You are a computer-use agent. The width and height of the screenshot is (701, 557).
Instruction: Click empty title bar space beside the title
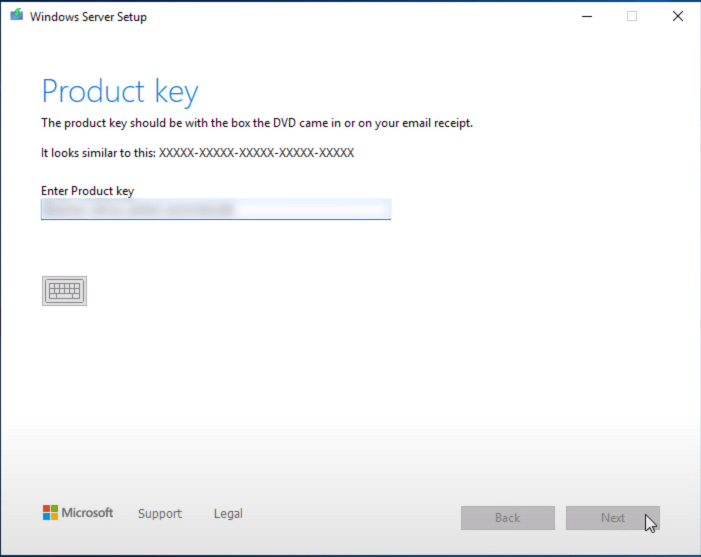click(x=350, y=16)
